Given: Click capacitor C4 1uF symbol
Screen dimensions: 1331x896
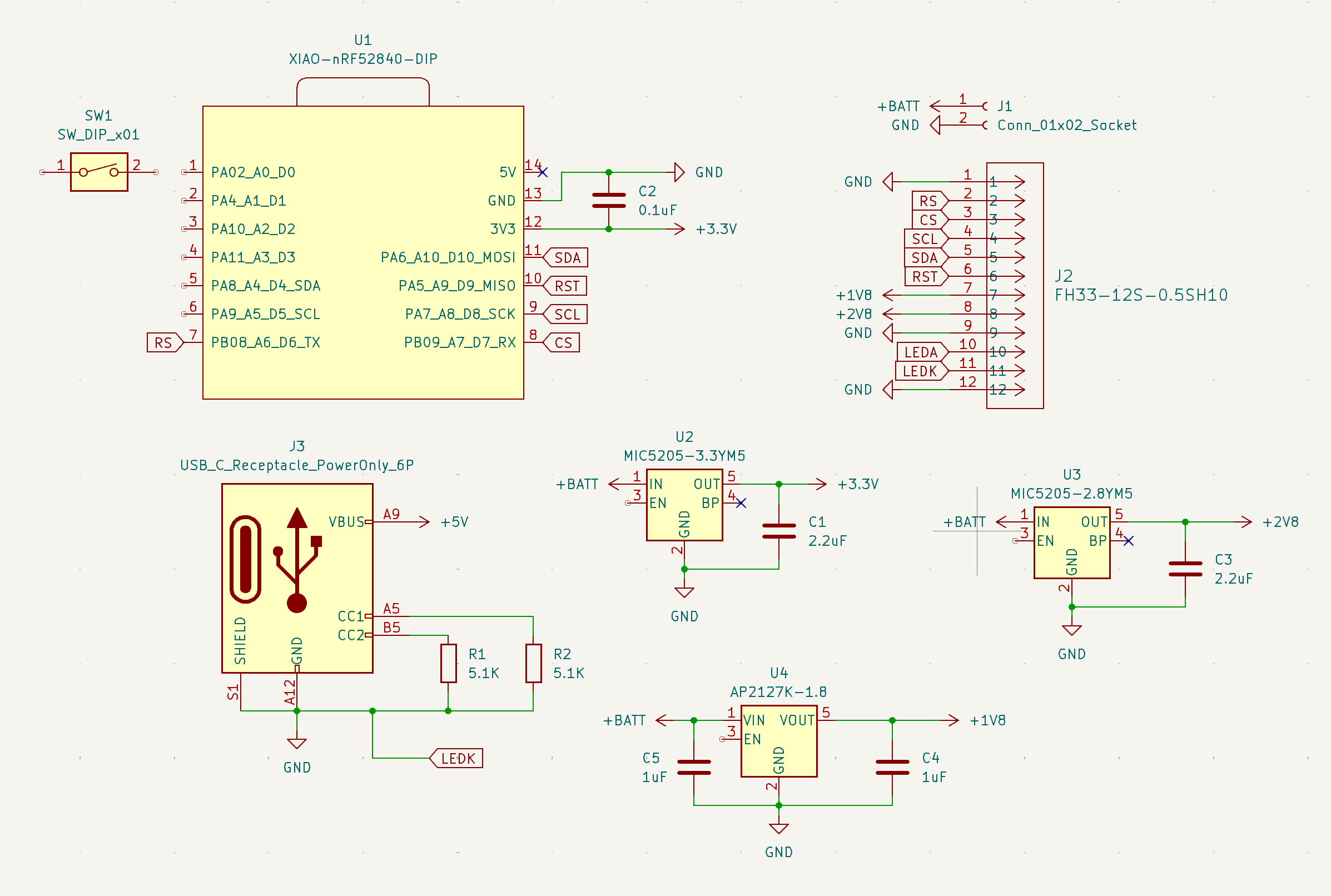Looking at the screenshot, I should click(x=892, y=768).
